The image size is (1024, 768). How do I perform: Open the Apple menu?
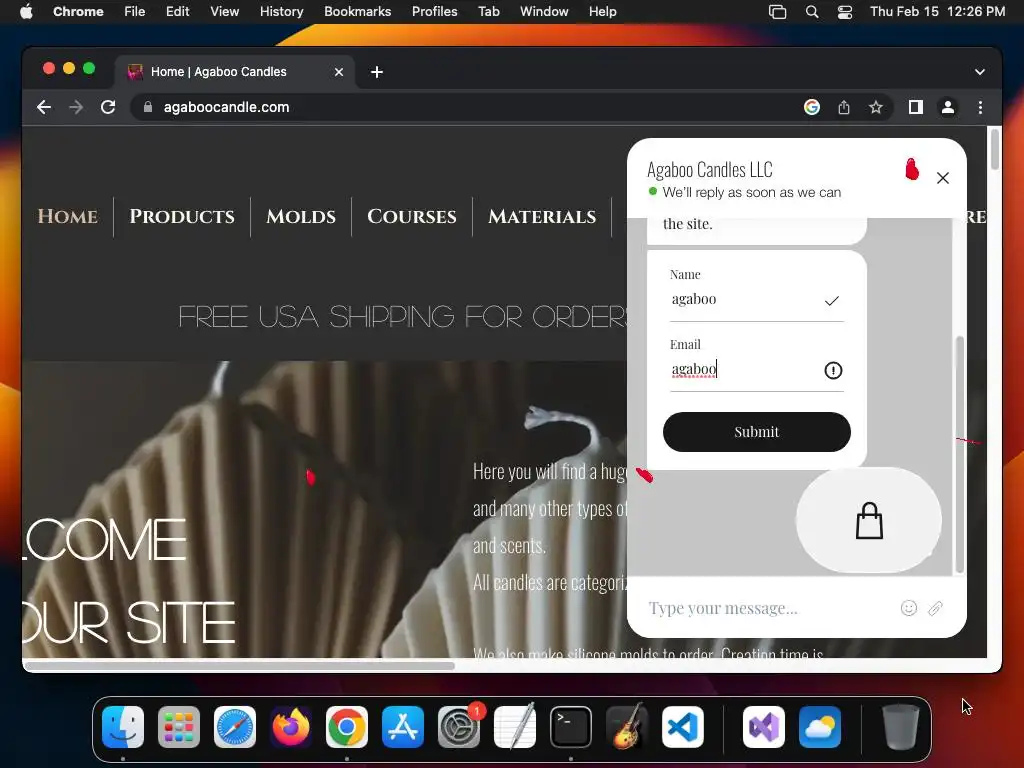click(26, 12)
